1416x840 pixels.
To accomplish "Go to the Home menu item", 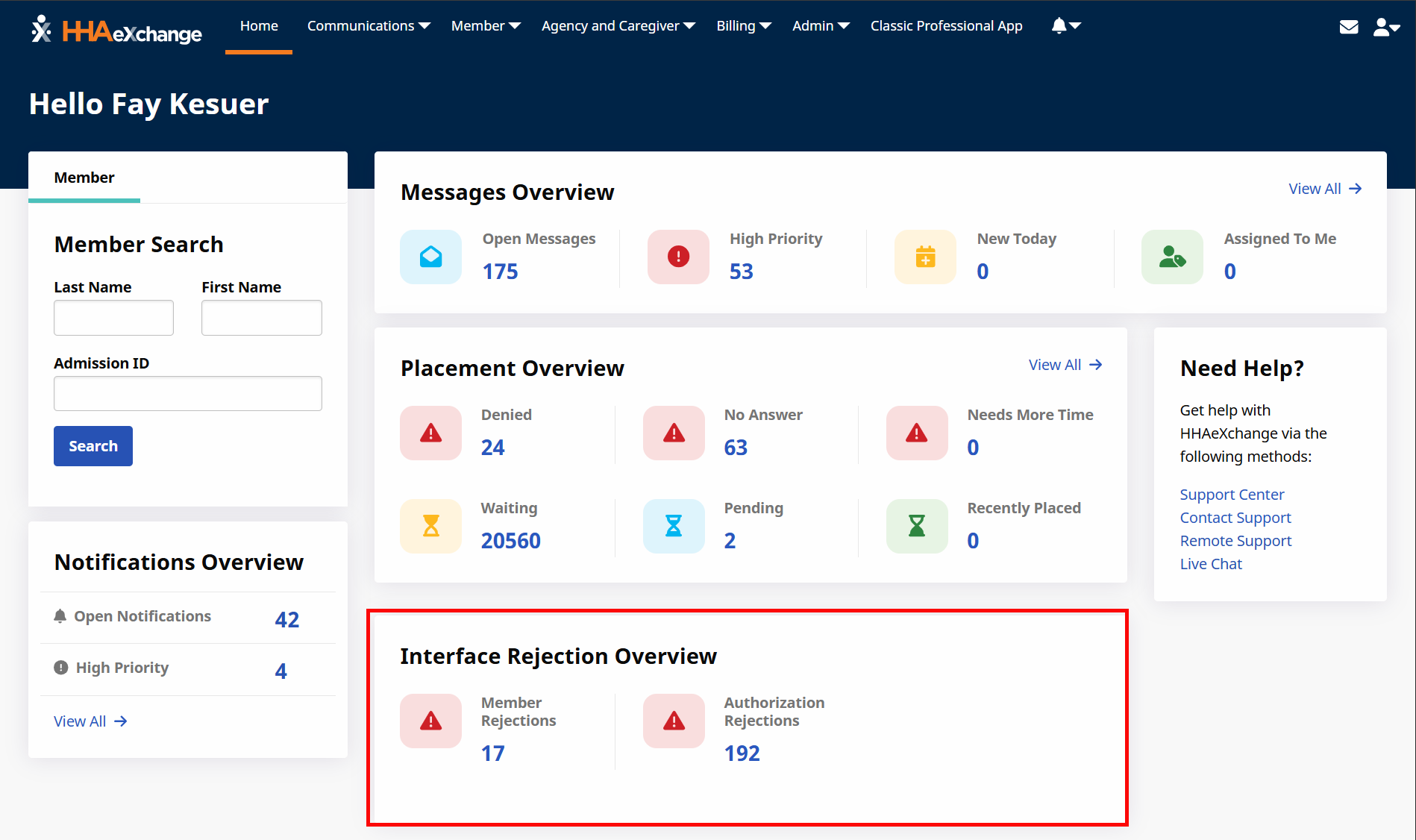I will [x=259, y=26].
